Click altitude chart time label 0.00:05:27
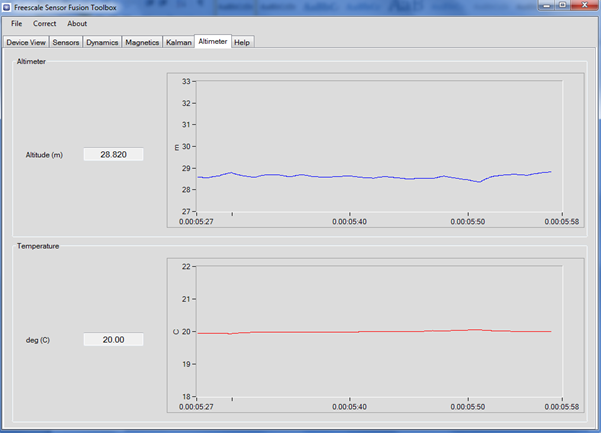 (x=196, y=221)
